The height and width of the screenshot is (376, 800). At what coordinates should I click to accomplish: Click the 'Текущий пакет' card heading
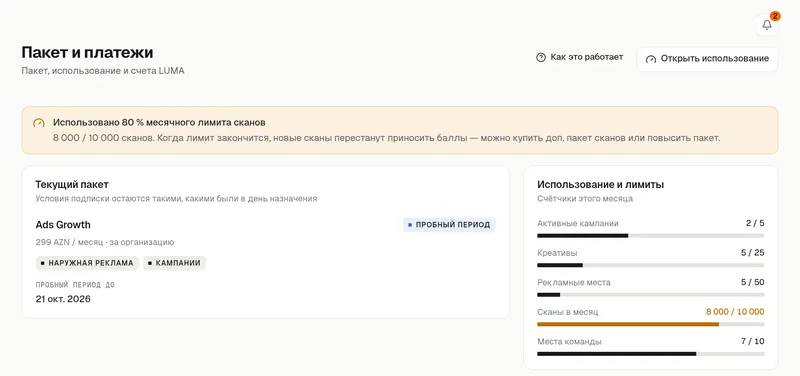pyautogui.click(x=72, y=185)
